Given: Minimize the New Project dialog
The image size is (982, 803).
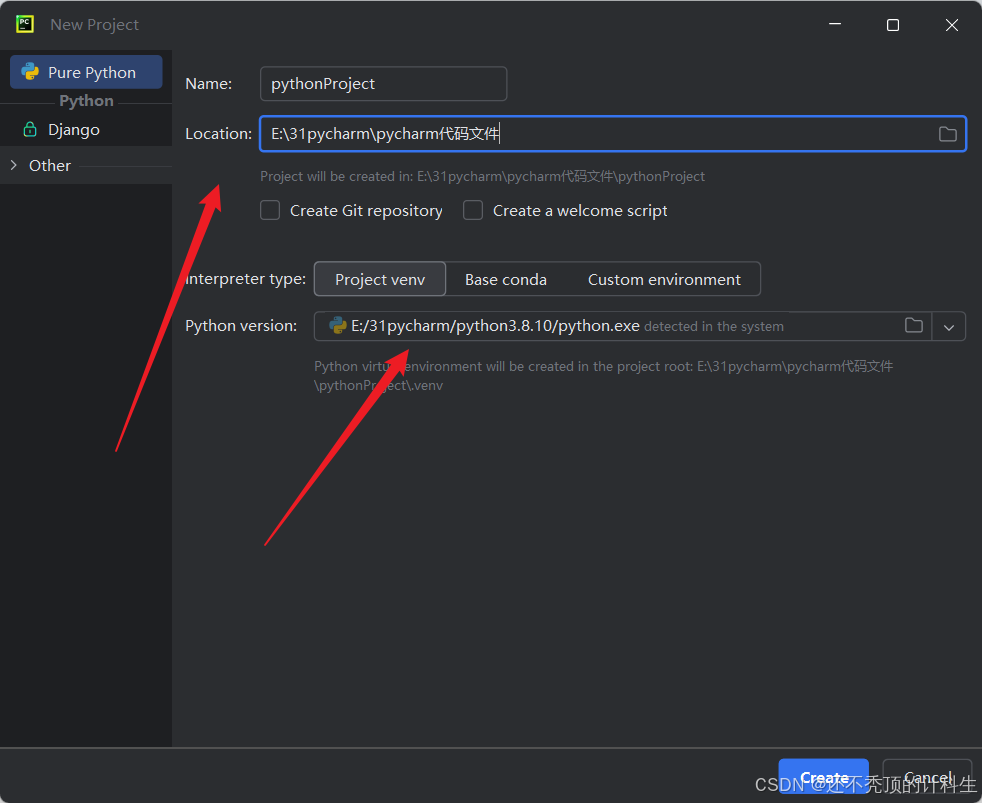Looking at the screenshot, I should (834, 25).
